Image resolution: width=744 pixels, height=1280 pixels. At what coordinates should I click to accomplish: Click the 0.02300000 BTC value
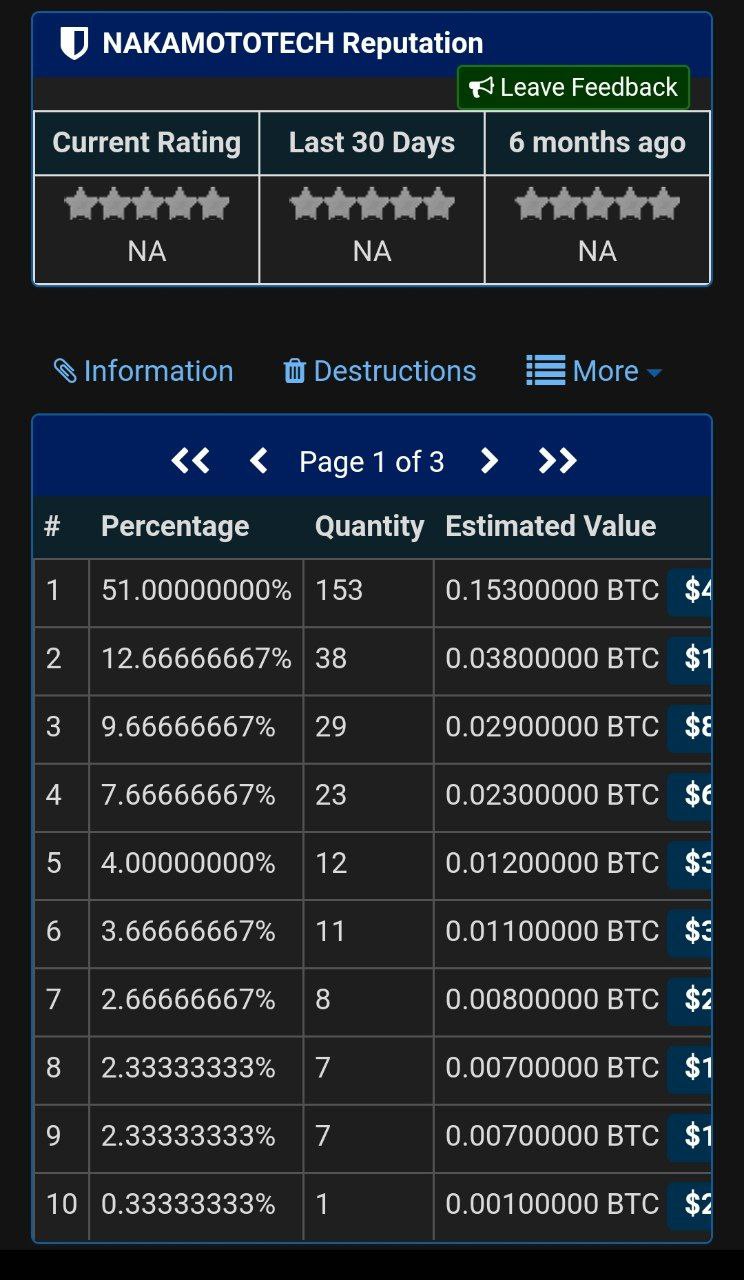click(552, 795)
